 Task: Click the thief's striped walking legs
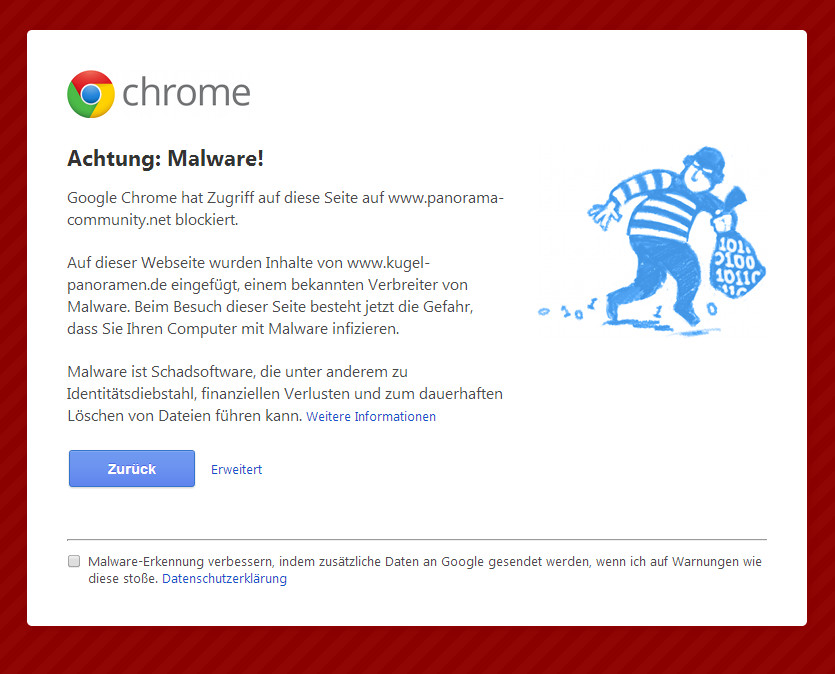click(x=665, y=290)
